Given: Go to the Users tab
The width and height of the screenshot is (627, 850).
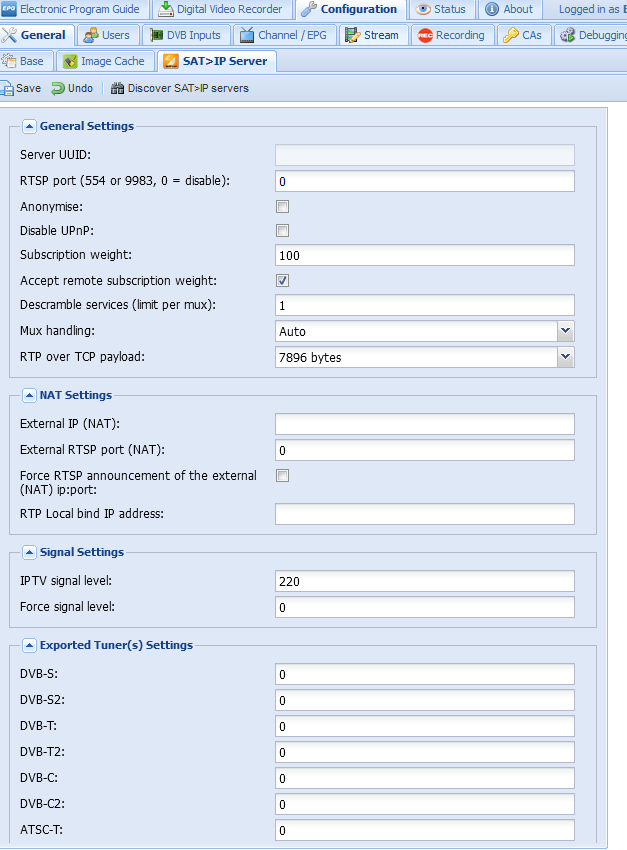Looking at the screenshot, I should [x=108, y=35].
